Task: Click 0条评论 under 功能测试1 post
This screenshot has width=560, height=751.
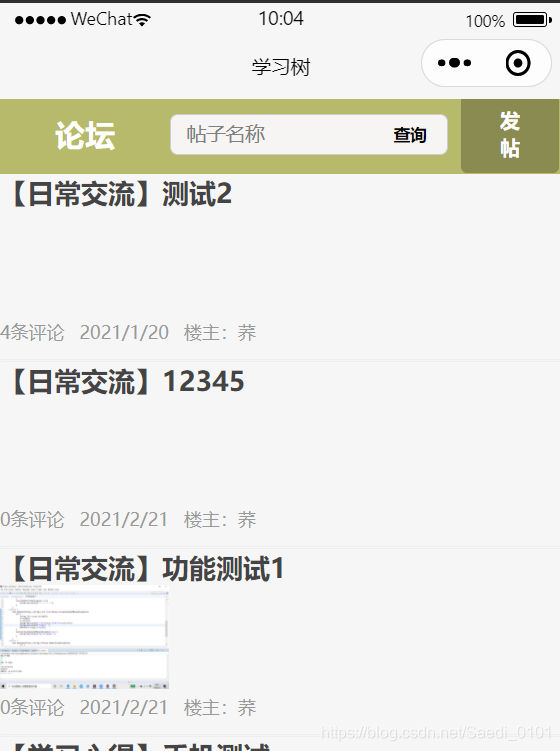Action: pos(32,707)
